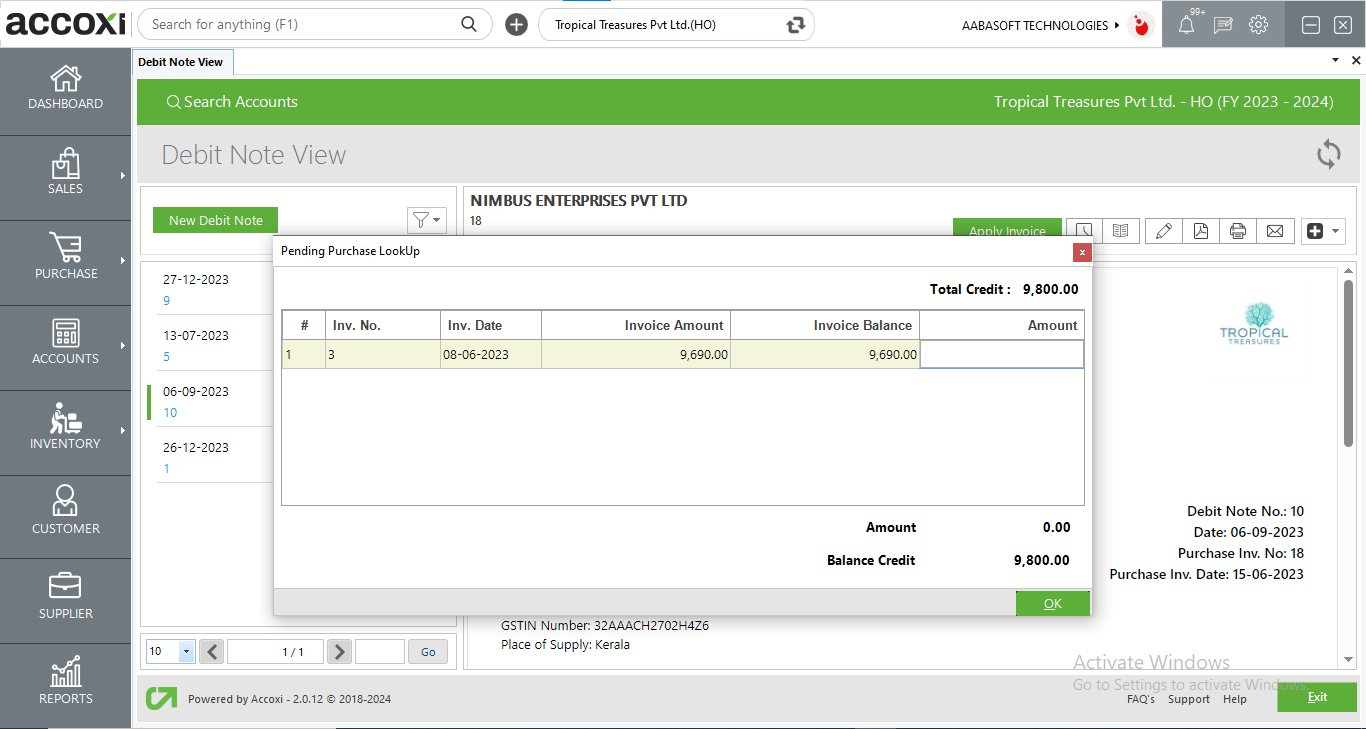Select the edit pencil for the debit note

[x=1163, y=230]
